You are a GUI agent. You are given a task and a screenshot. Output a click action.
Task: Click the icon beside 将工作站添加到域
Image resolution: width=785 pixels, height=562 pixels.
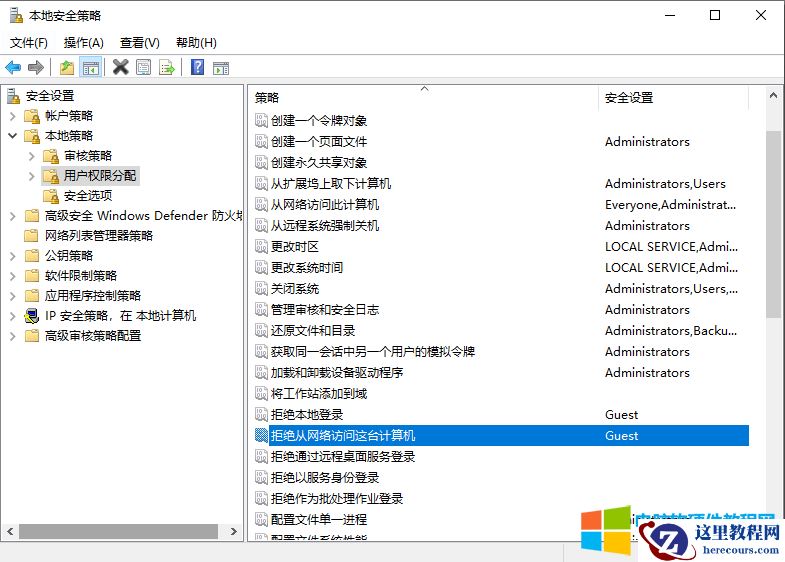coord(261,393)
